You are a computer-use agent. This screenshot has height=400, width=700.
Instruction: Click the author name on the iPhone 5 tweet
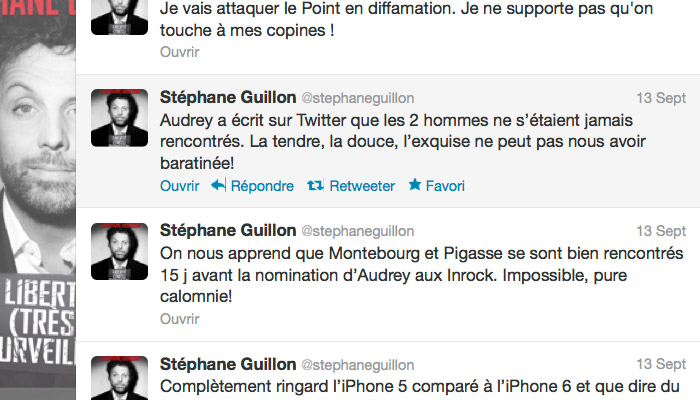tap(228, 365)
